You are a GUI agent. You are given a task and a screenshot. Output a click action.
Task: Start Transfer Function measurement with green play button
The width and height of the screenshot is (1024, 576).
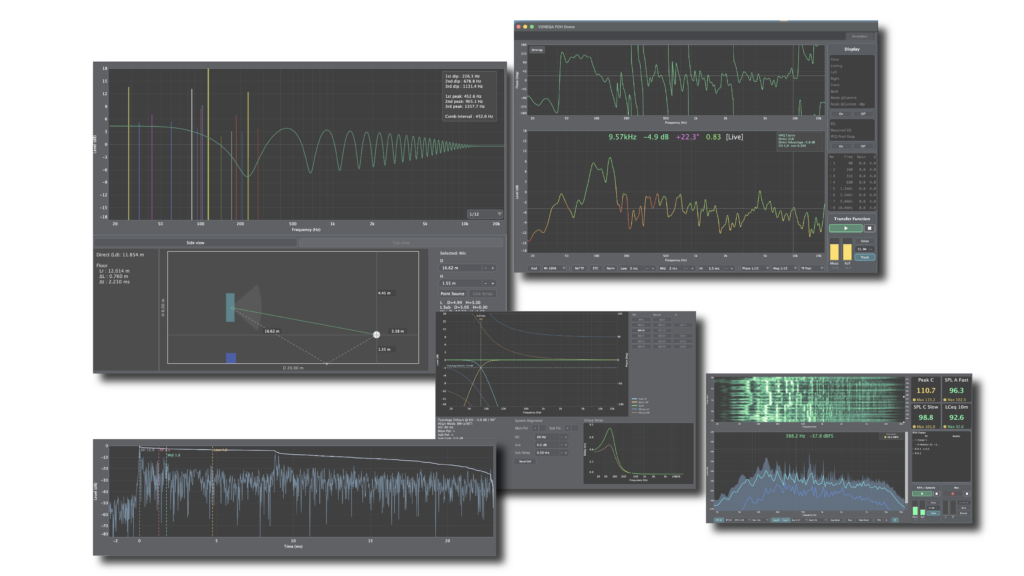[846, 228]
